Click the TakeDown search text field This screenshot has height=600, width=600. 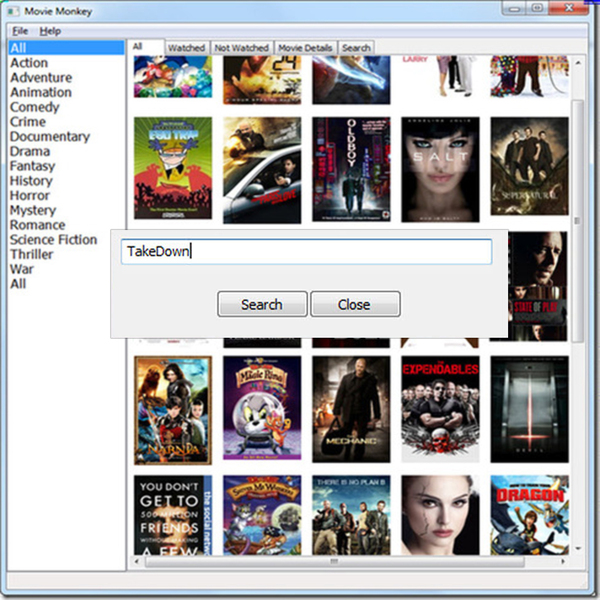tap(307, 252)
